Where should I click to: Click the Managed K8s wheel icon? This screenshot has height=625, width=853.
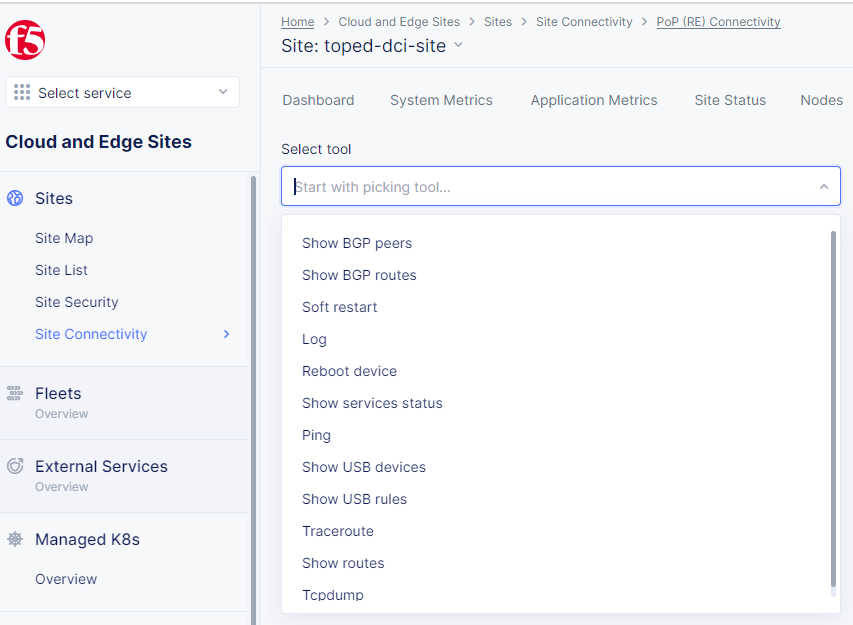tap(15, 539)
